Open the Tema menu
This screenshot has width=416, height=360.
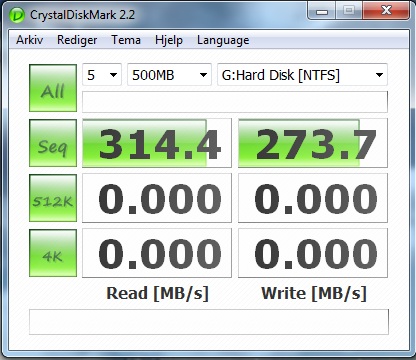click(x=126, y=40)
